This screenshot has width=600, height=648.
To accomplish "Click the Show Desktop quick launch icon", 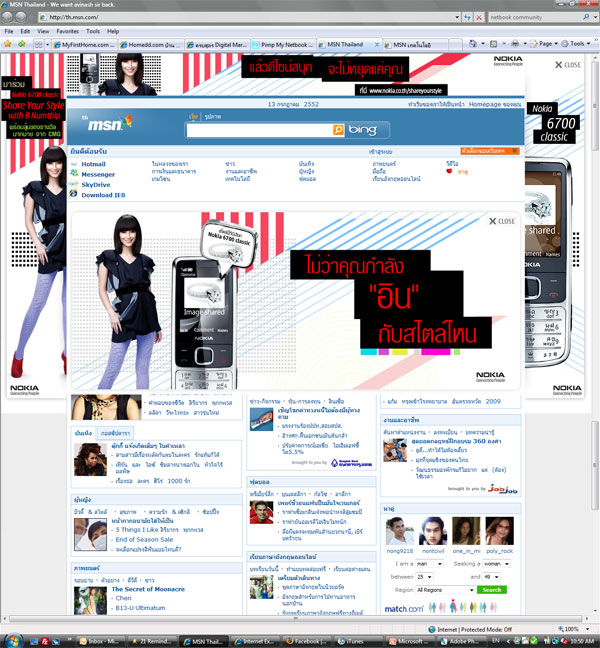I will (34, 641).
